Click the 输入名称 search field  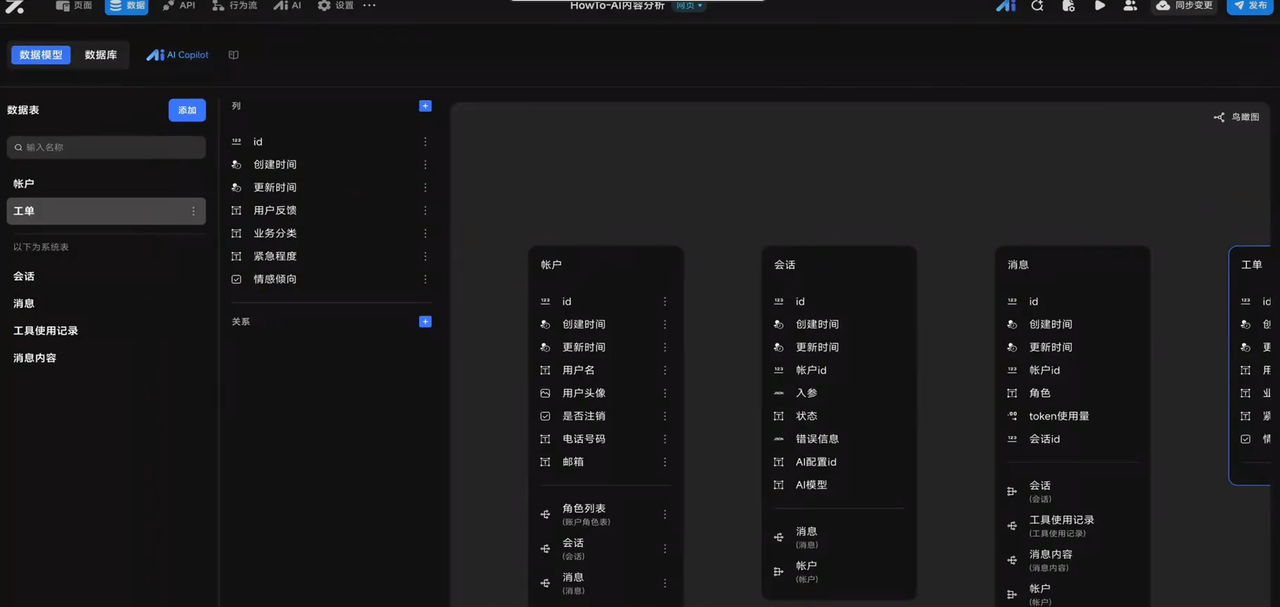click(106, 147)
